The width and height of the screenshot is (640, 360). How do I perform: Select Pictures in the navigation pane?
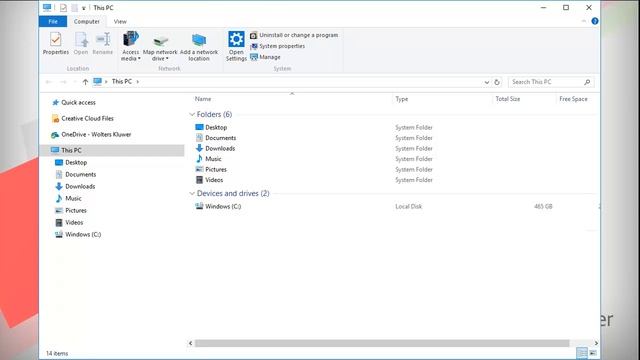pyautogui.click(x=71, y=211)
